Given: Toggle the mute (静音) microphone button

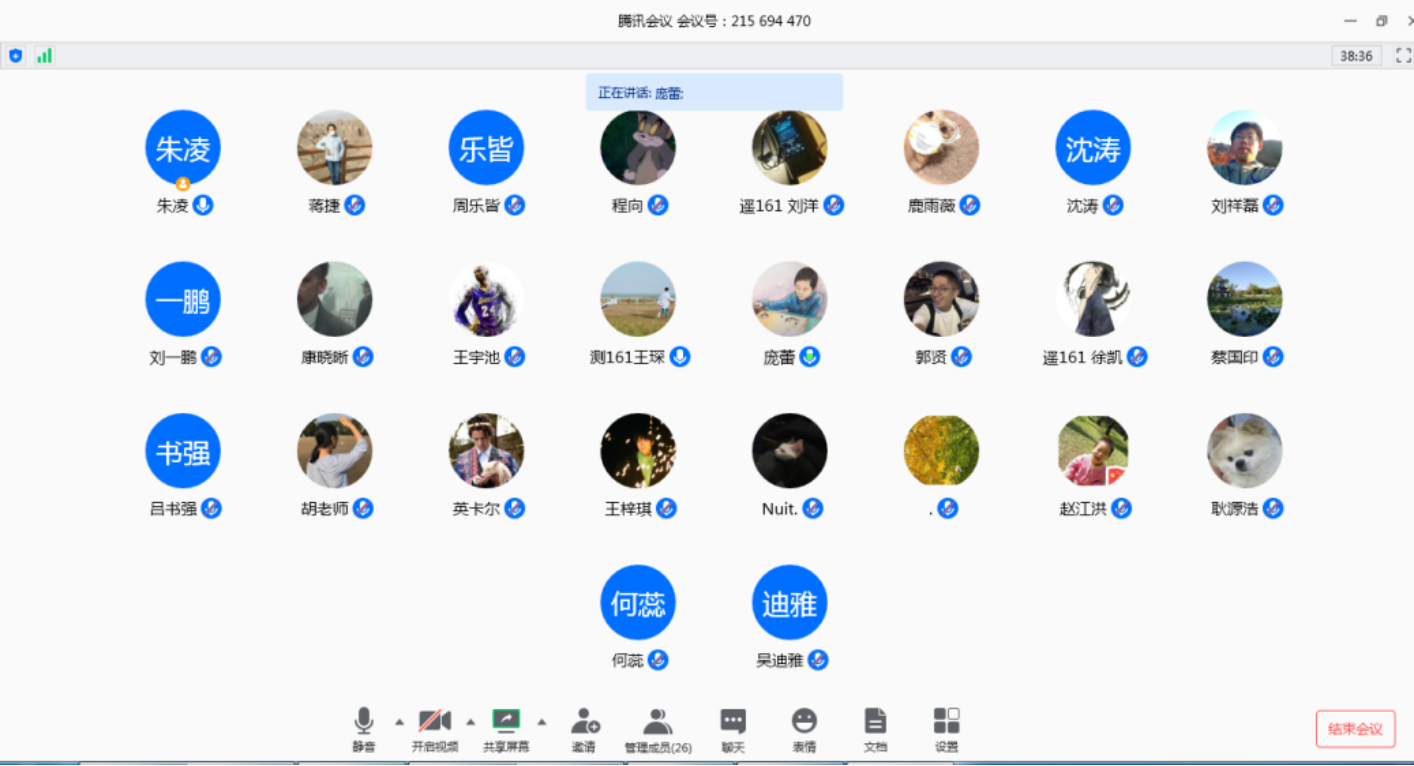Looking at the screenshot, I should pyautogui.click(x=364, y=729).
